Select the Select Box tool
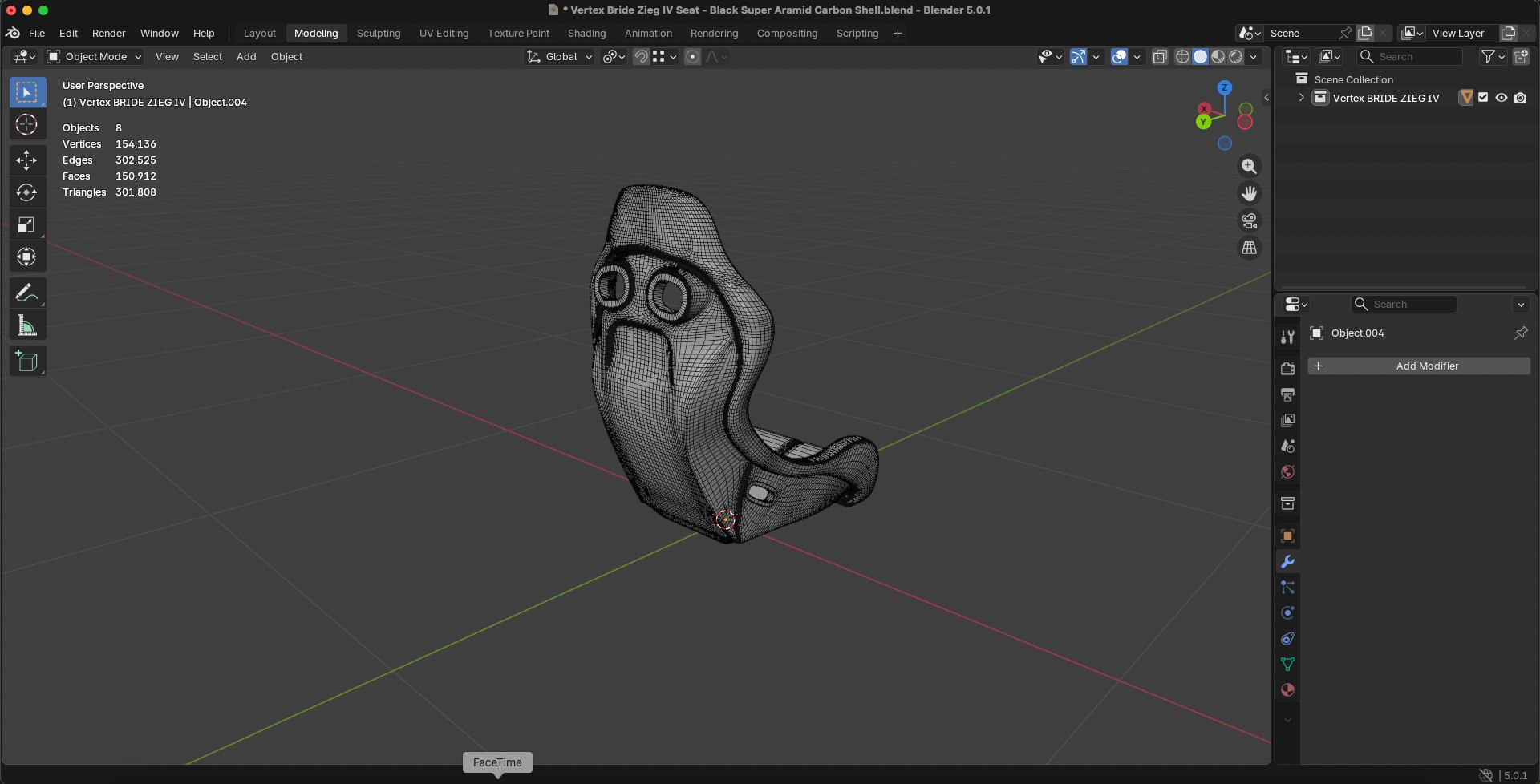Viewport: 1540px width, 784px height. click(x=26, y=92)
